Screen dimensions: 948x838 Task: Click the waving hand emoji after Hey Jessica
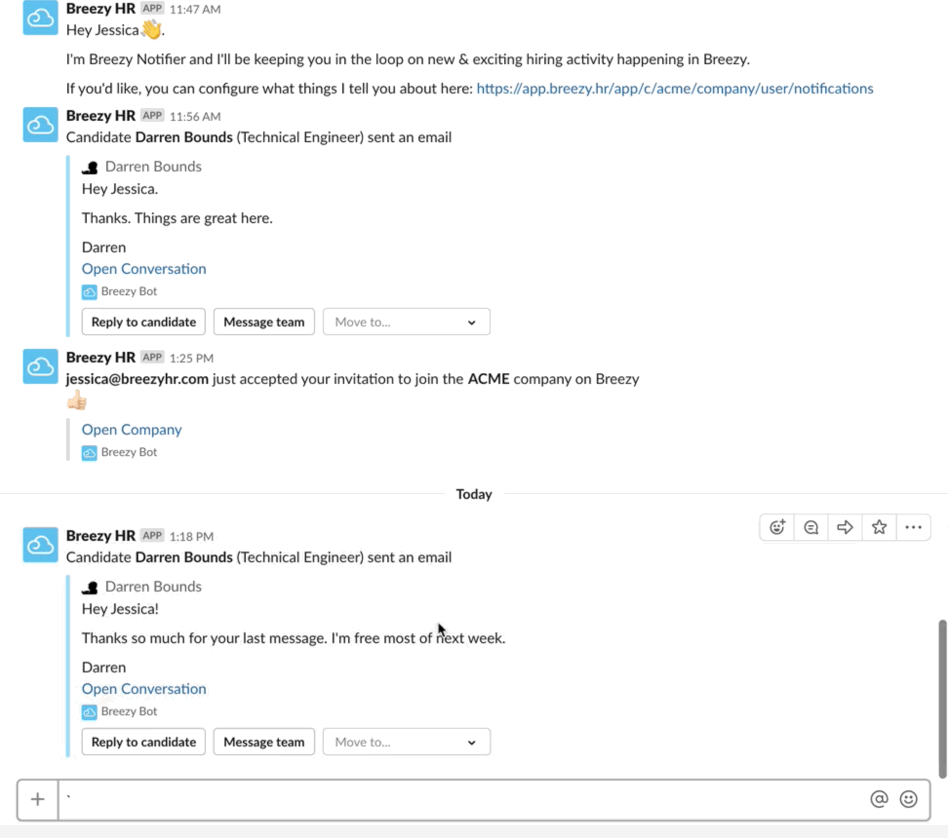(x=152, y=29)
